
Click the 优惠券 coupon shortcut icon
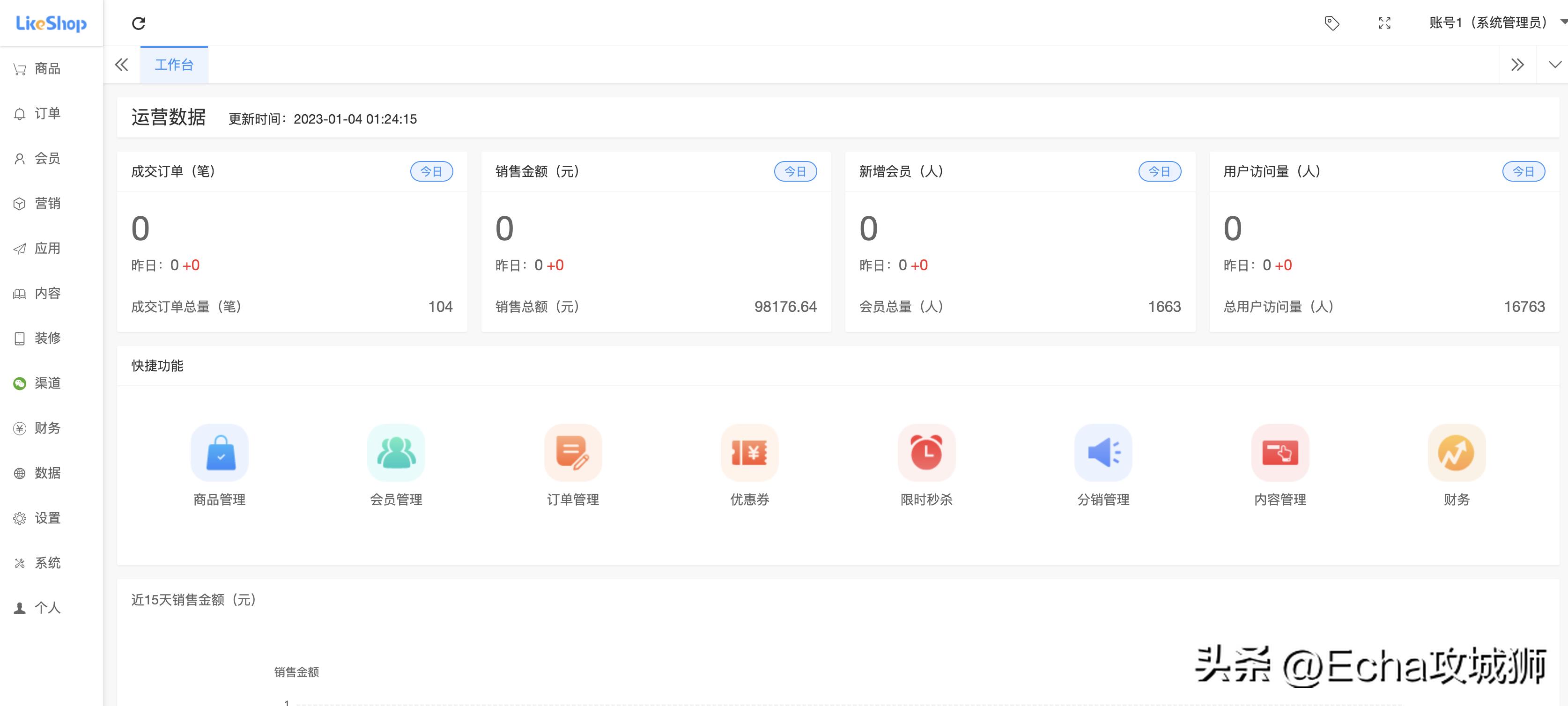point(749,452)
